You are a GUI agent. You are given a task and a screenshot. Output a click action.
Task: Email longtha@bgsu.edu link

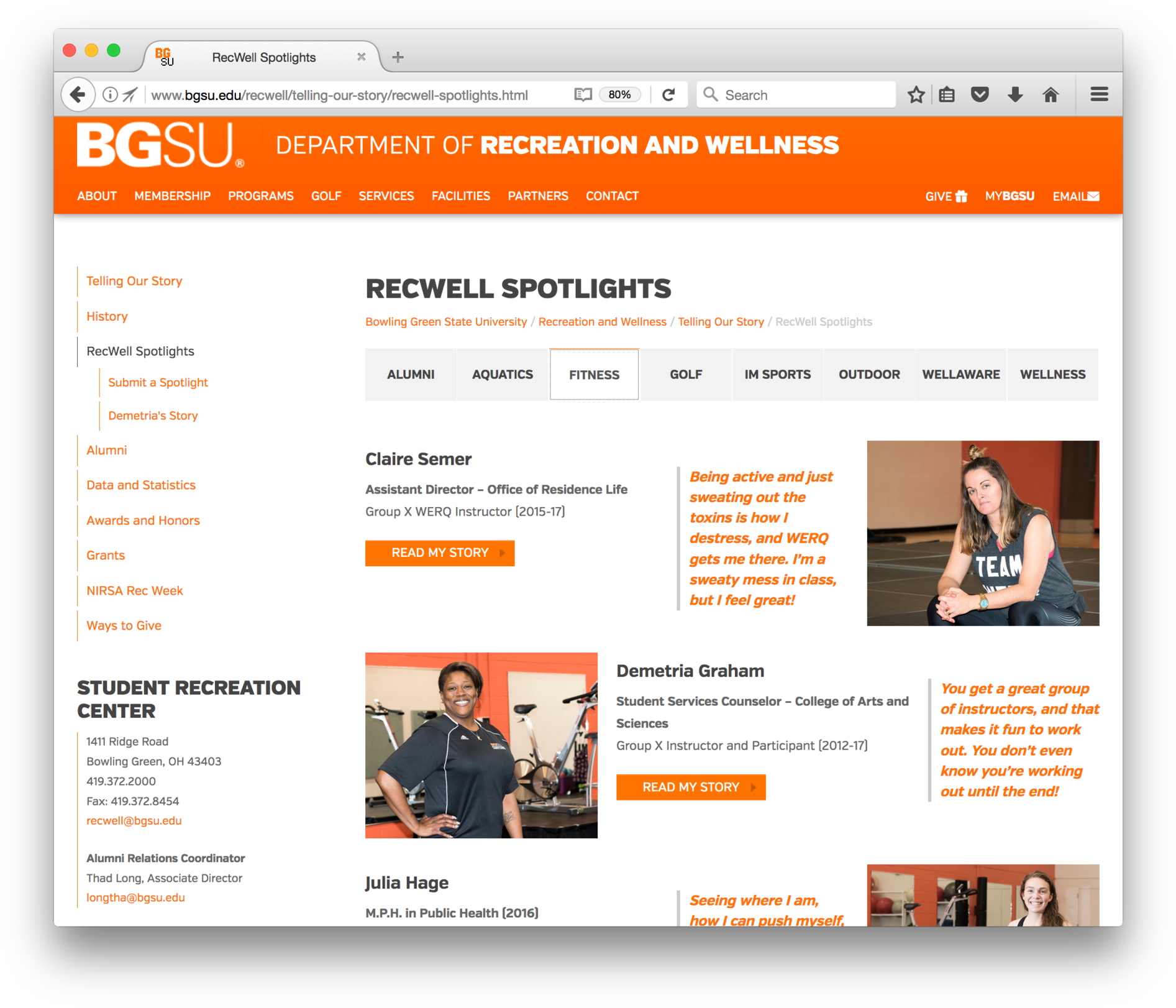click(x=135, y=898)
